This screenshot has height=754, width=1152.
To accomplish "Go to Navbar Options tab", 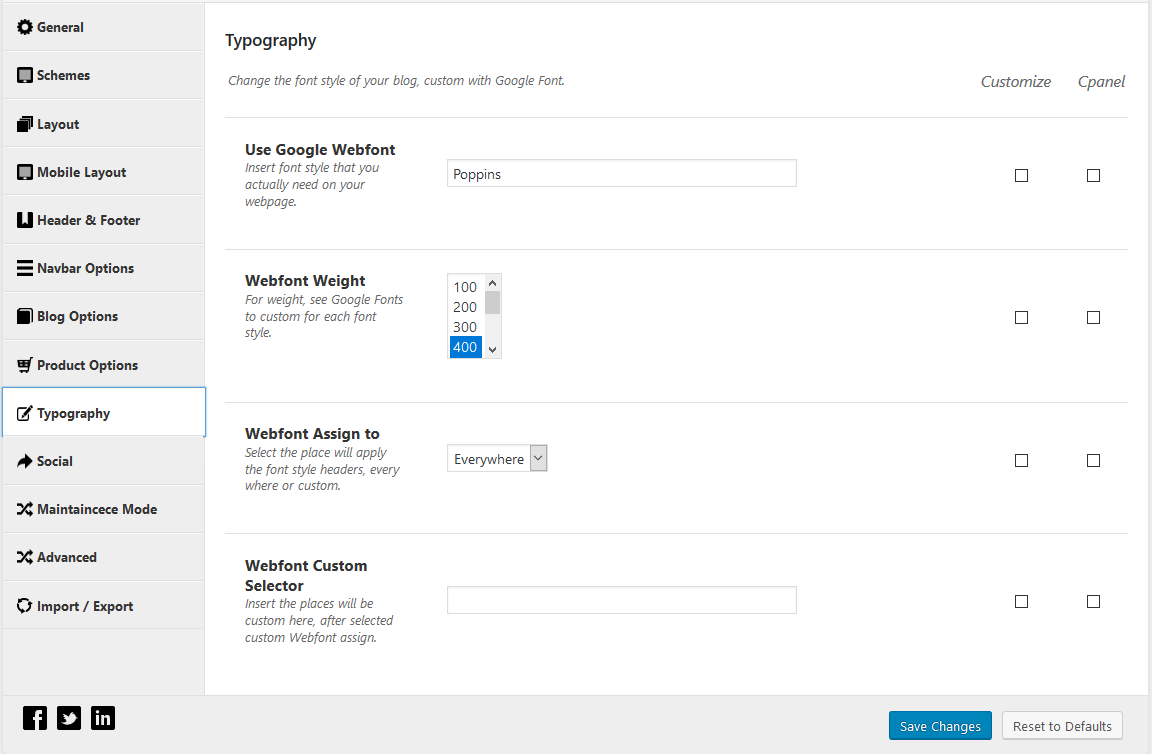I will pos(104,268).
